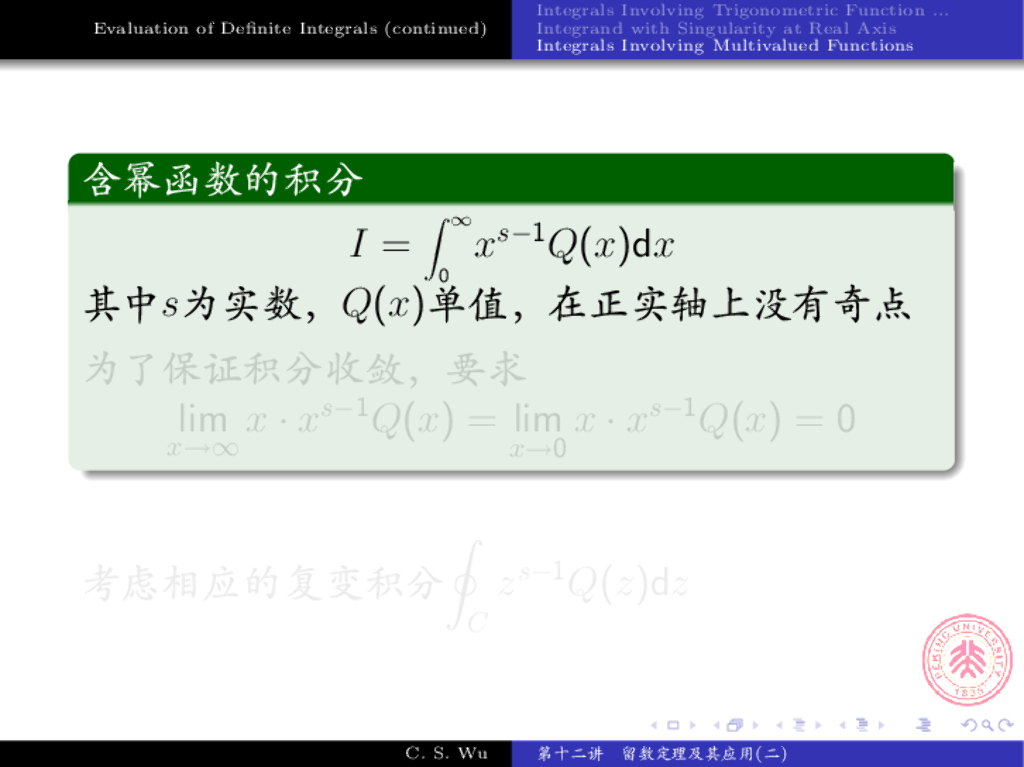Click author name 'C. S. Wu' in footer
This screenshot has width=1024, height=767.
[447, 753]
